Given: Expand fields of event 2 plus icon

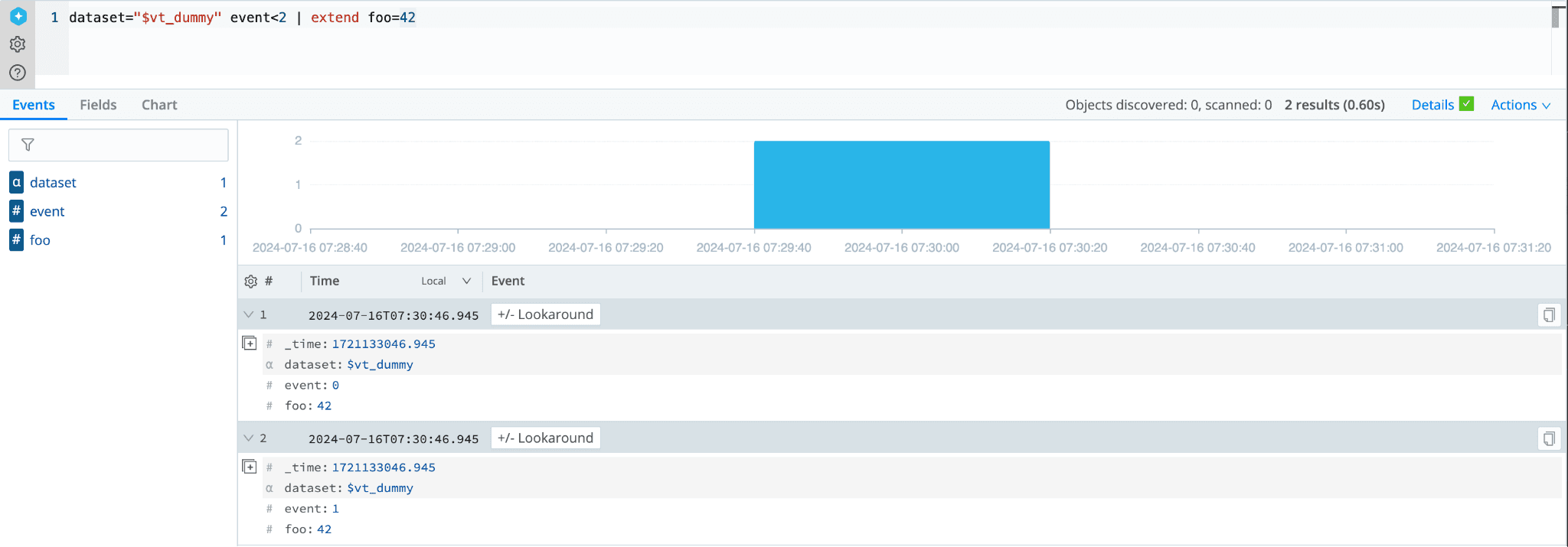Looking at the screenshot, I should pyautogui.click(x=250, y=467).
